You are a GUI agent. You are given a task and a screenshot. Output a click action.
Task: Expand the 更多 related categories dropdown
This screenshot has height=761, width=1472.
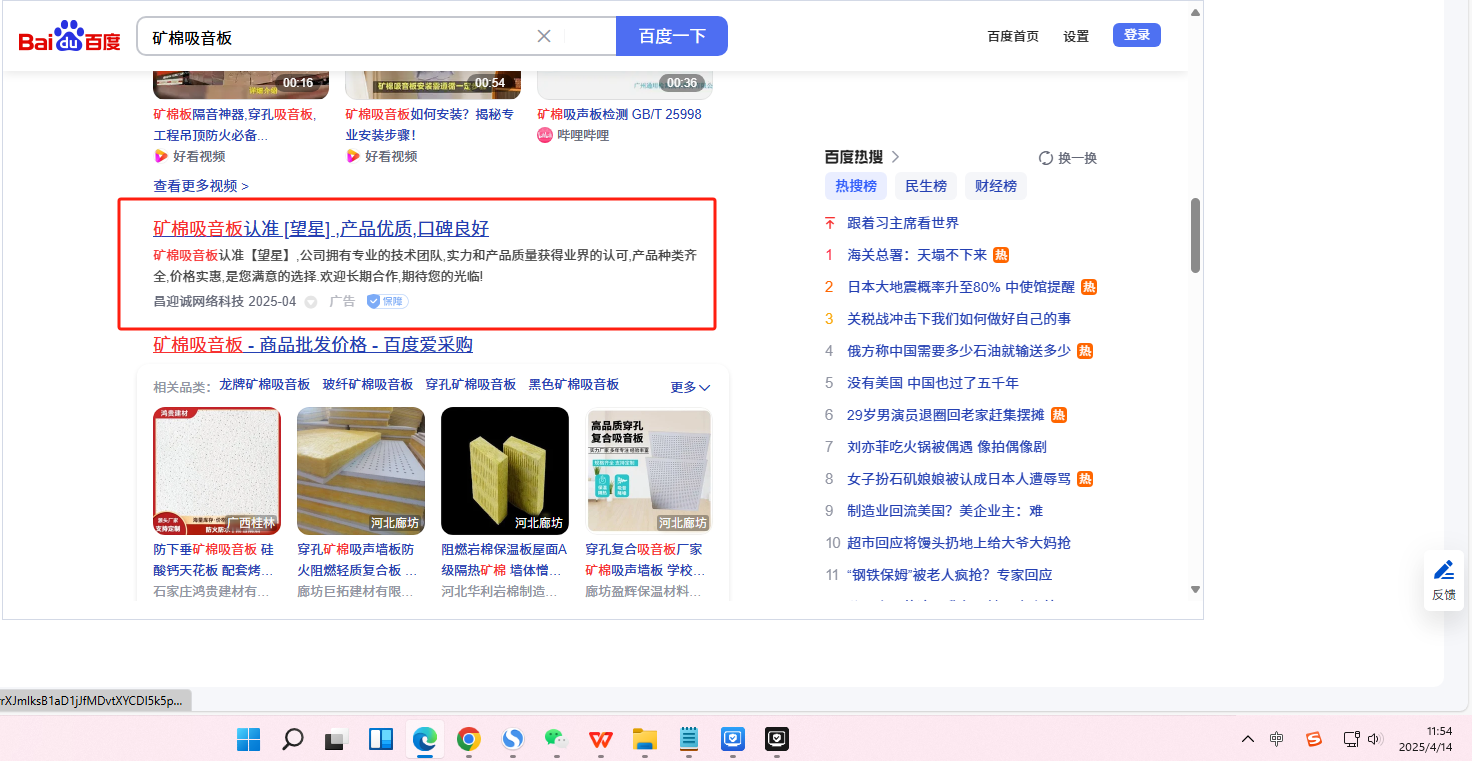coord(690,387)
